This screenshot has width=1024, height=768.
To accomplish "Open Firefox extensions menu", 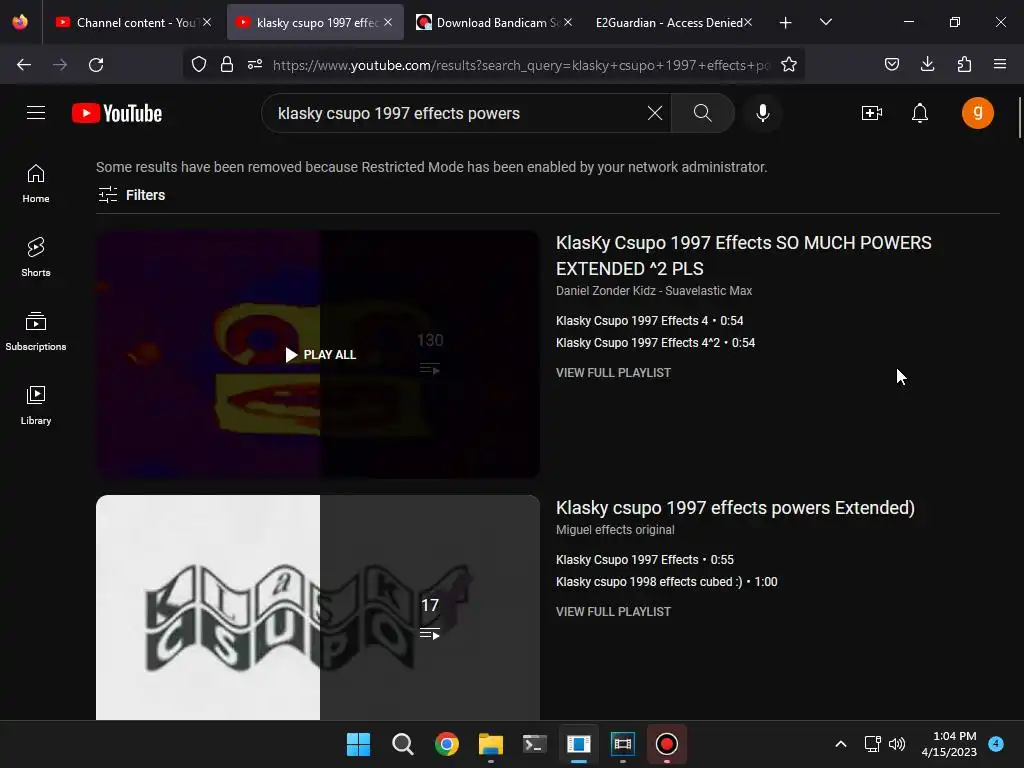I will pos(964,64).
